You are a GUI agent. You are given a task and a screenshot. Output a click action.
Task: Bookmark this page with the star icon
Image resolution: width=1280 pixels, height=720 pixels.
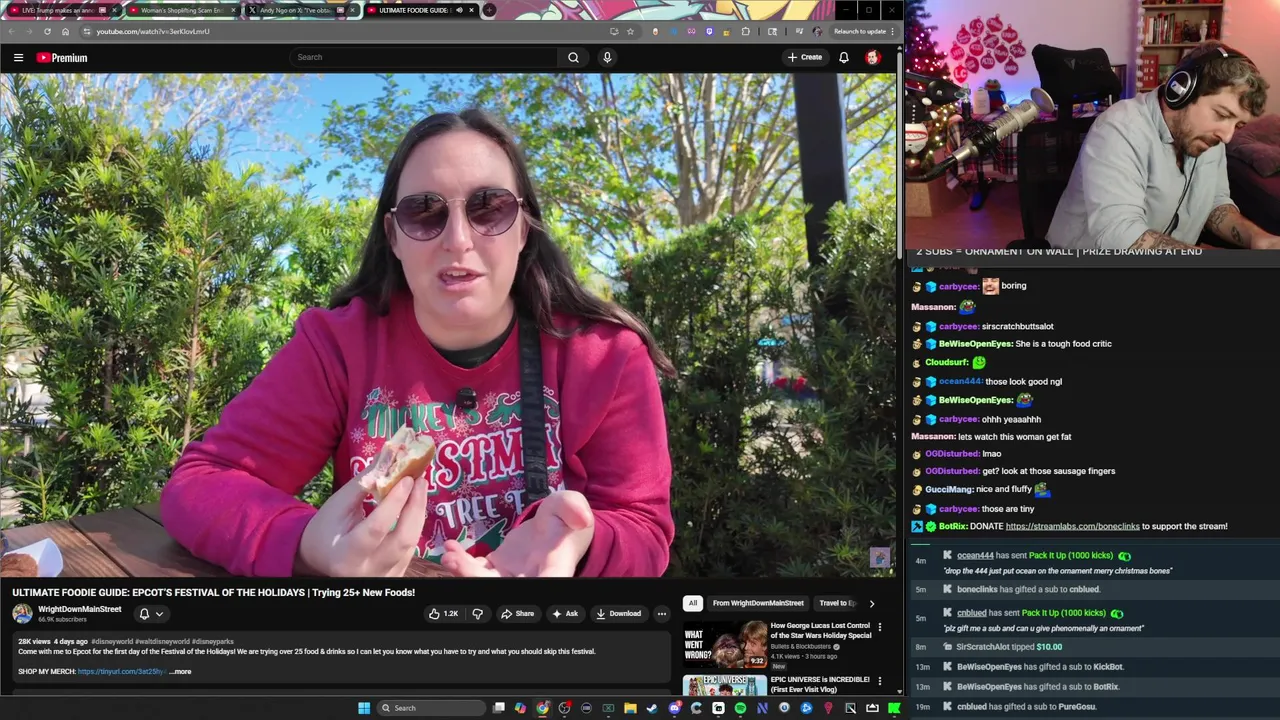(630, 31)
